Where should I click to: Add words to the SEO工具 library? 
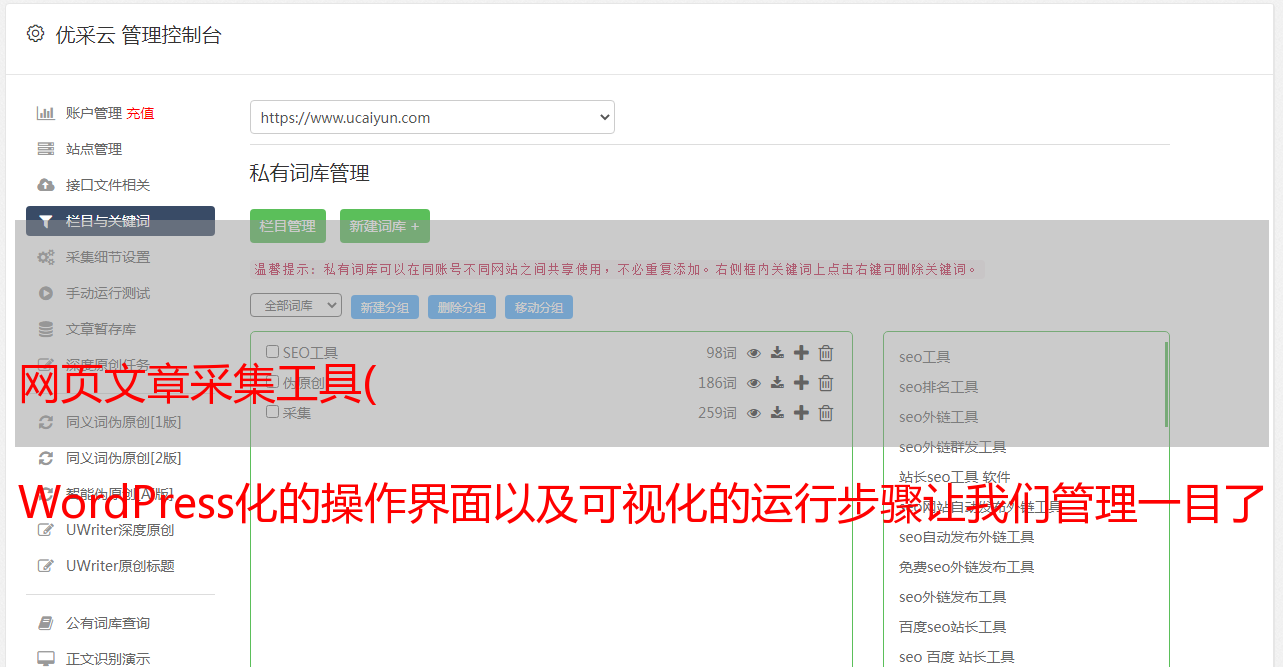(801, 353)
